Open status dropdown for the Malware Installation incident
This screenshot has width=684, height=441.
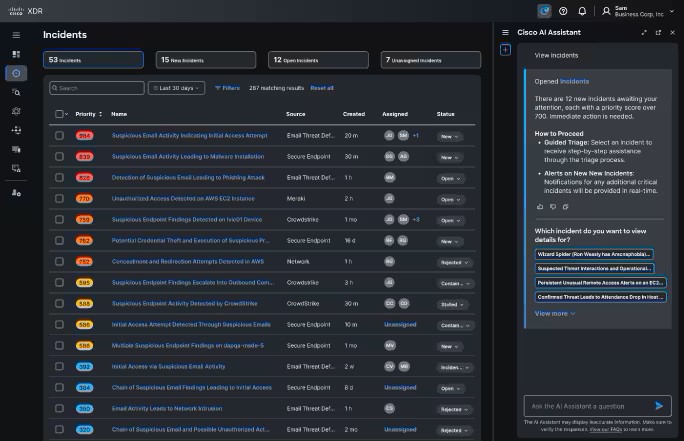point(449,157)
